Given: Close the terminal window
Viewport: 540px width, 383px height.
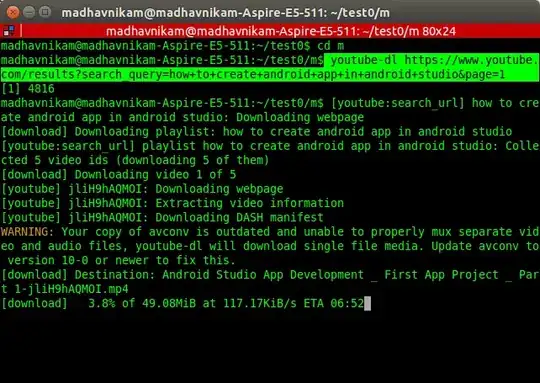Looking at the screenshot, I should (x=13, y=13).
